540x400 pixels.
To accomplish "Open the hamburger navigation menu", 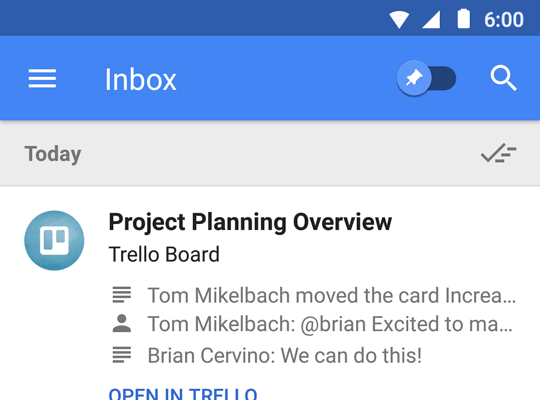I will [x=42, y=79].
